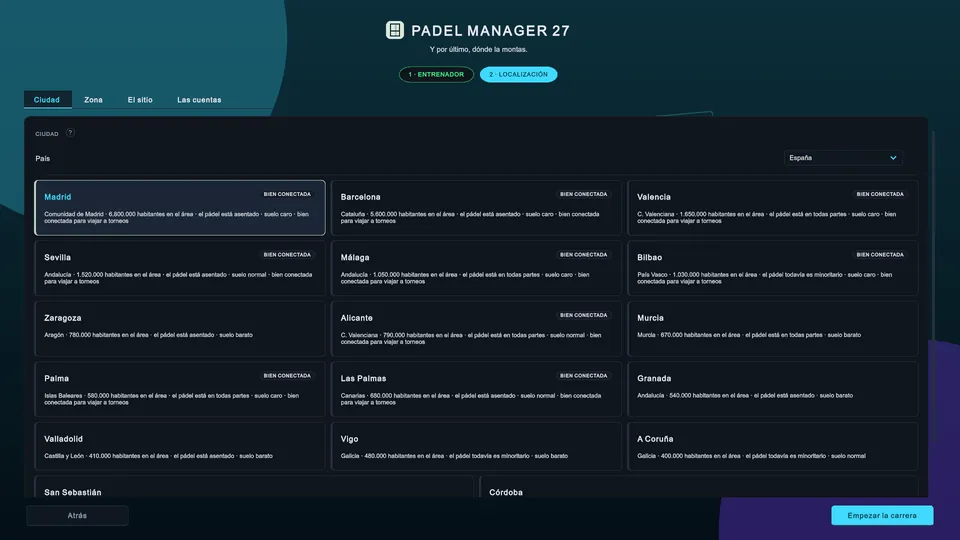Go to step 1 Entrenador
The width and height of the screenshot is (960, 540).
[x=436, y=75]
